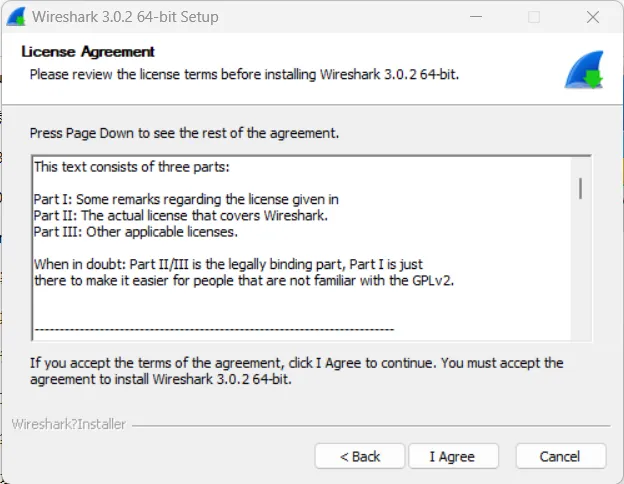The image size is (624, 484).
Task: Click the "Press Page Down" instruction text
Action: (185, 133)
